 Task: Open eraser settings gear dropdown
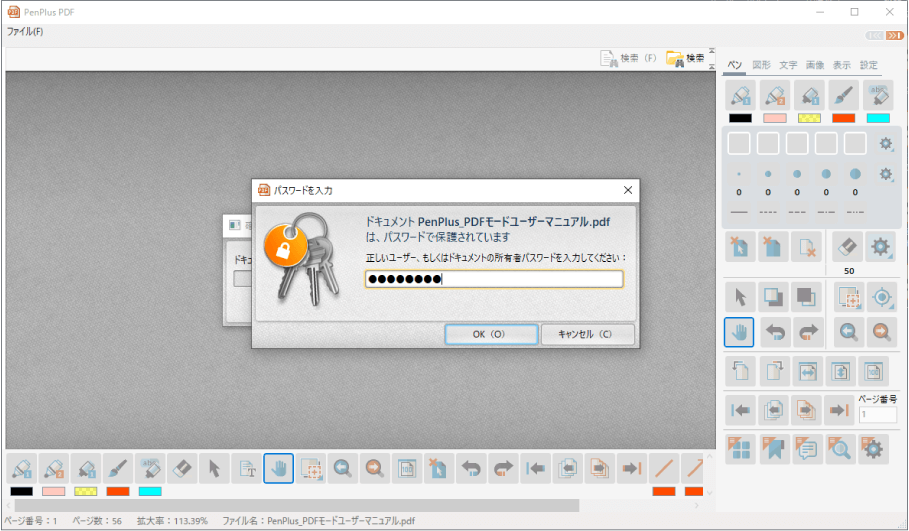click(x=881, y=246)
